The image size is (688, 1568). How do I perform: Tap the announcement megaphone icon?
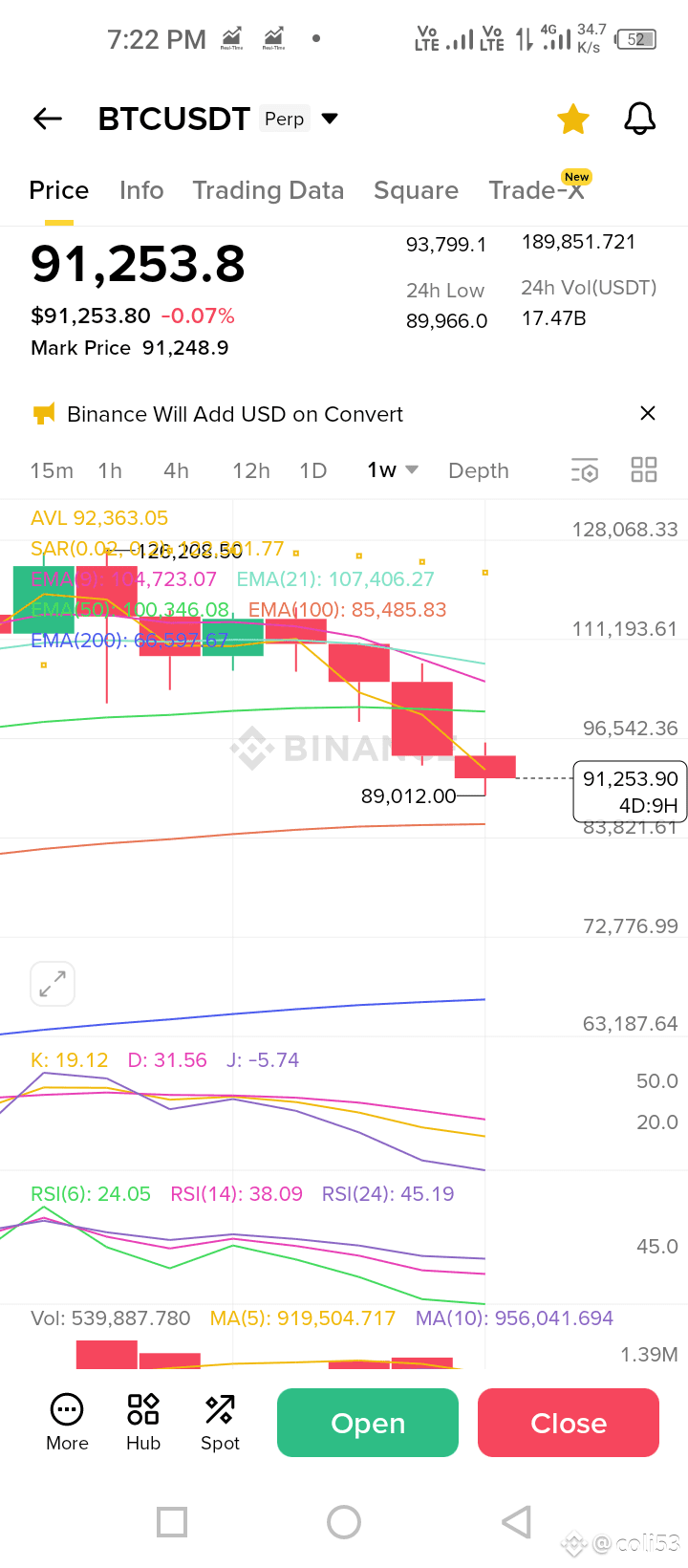[x=44, y=414]
